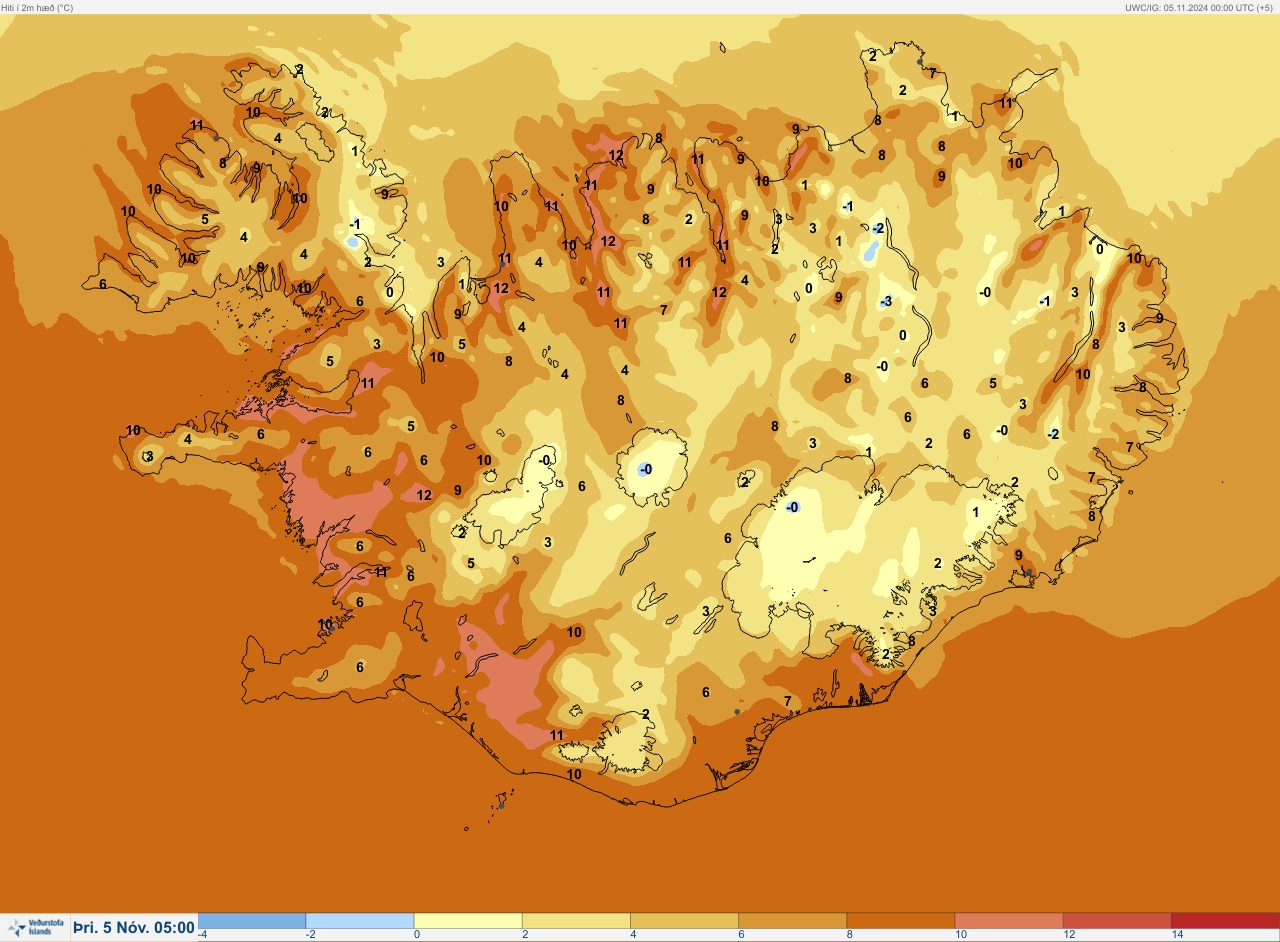Image resolution: width=1280 pixels, height=942 pixels.
Task: Select the 6 to 8 legend color swatch
Action: (x=792, y=920)
